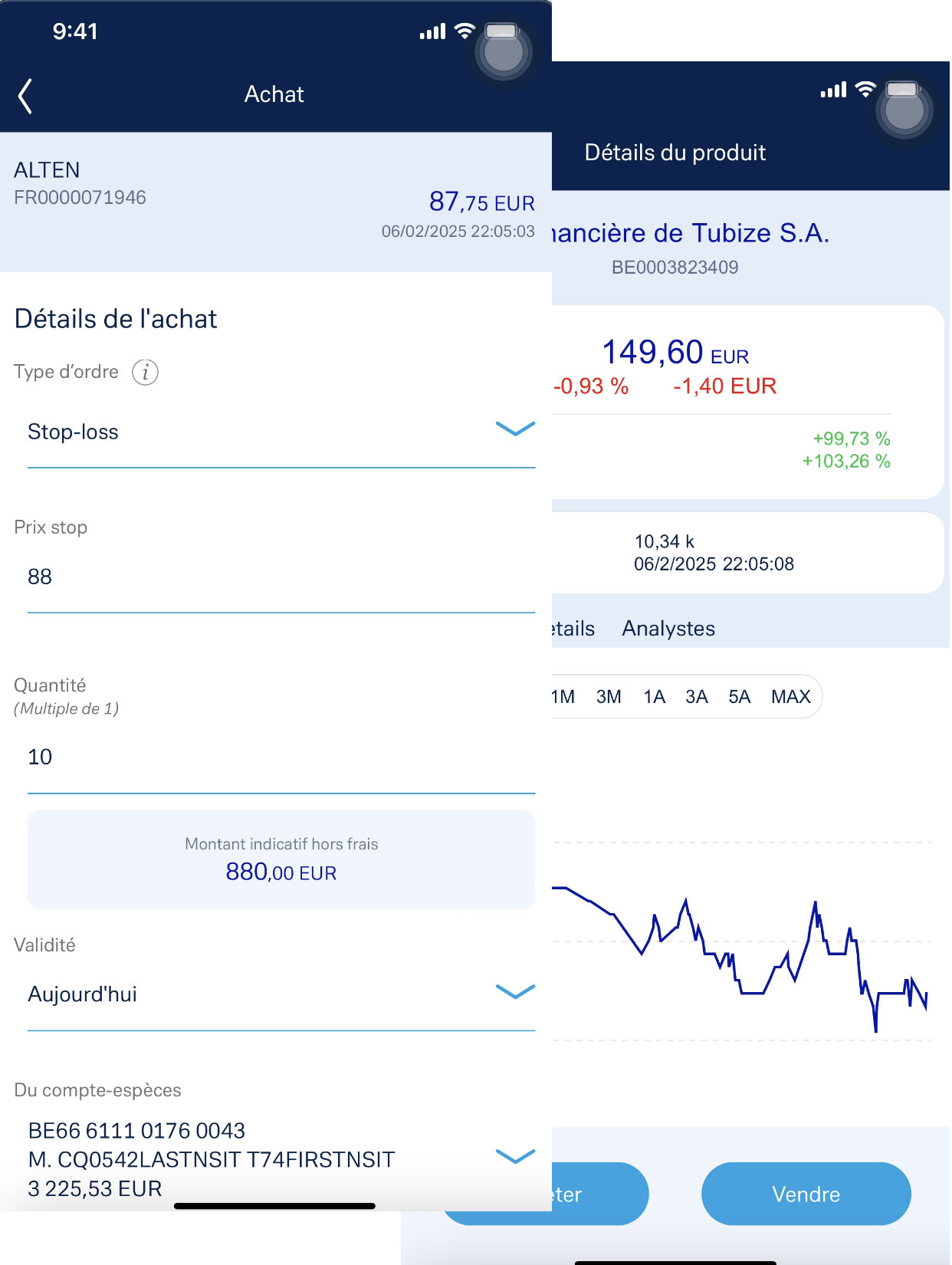Switch to the Analystes tab
Viewport: 952px width, 1265px height.
668,629
